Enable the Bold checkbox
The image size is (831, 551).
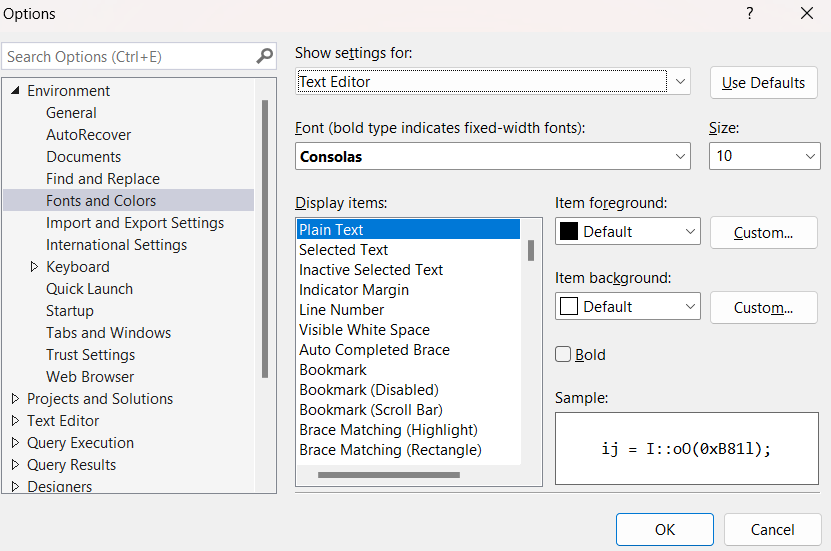[563, 354]
